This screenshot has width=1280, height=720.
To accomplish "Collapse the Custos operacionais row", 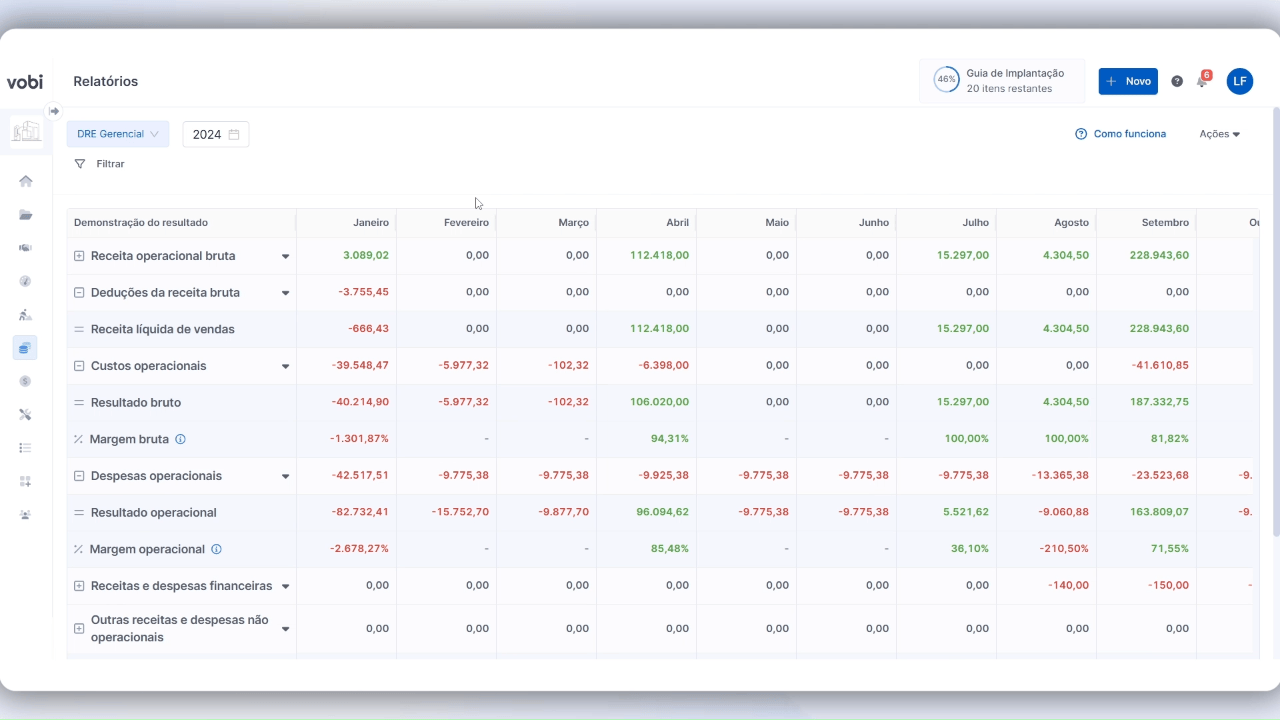I will [79, 366].
